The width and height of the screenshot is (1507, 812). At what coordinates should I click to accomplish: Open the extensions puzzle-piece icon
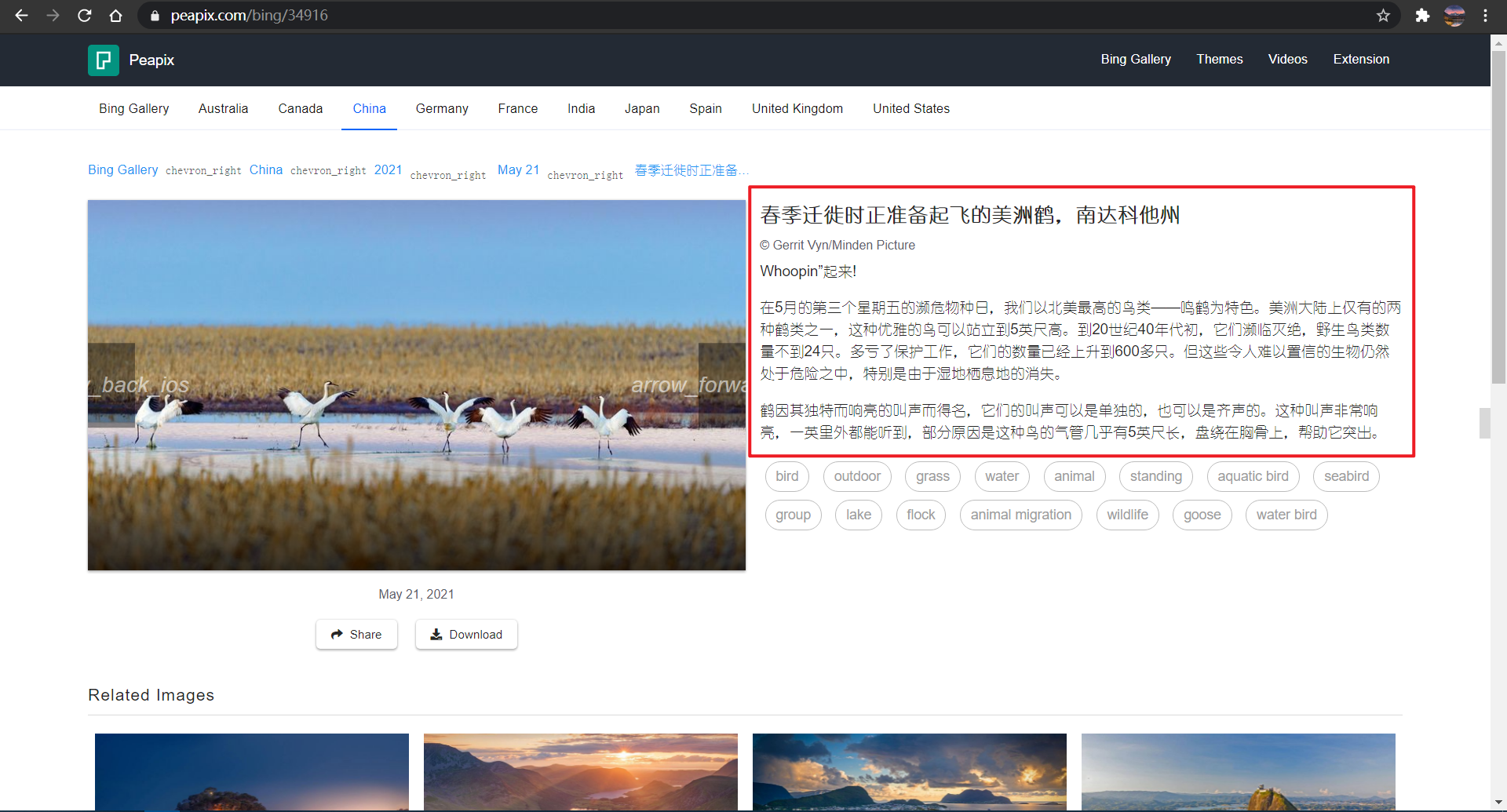pos(1422,16)
